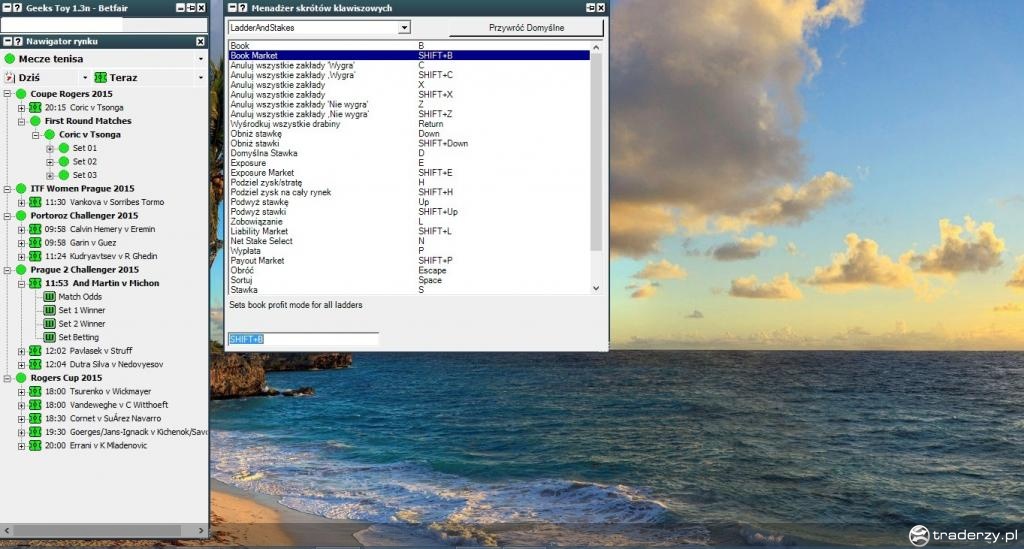Click the green circle of Set 03
Screen dimensions: 1024x549
pos(63,175)
